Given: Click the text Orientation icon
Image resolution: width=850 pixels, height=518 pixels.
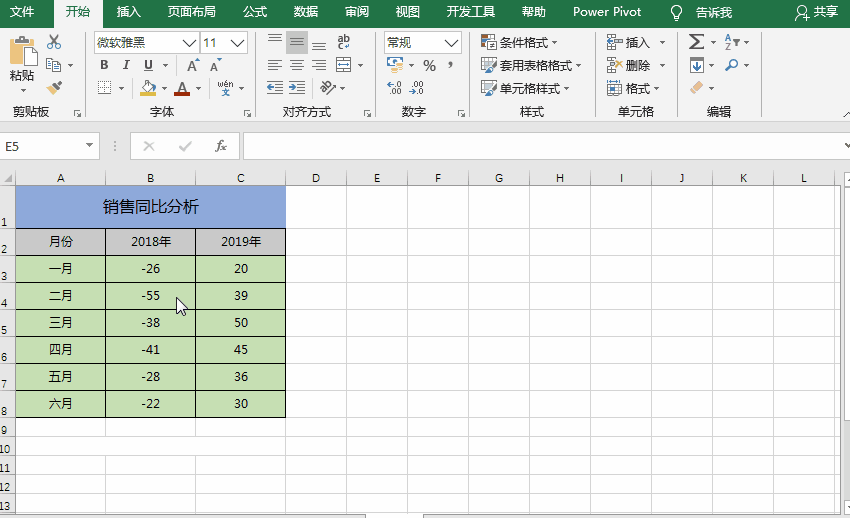Looking at the screenshot, I should coord(327,88).
